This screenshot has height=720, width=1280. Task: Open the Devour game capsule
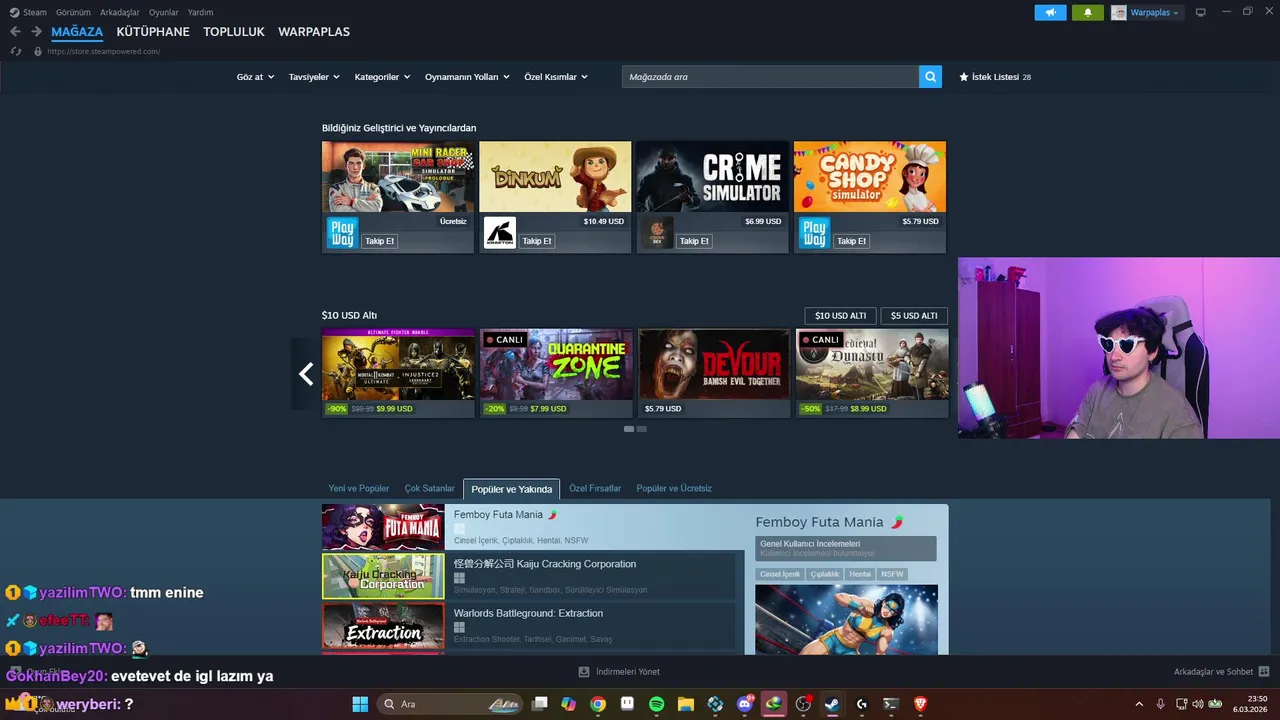(x=714, y=374)
